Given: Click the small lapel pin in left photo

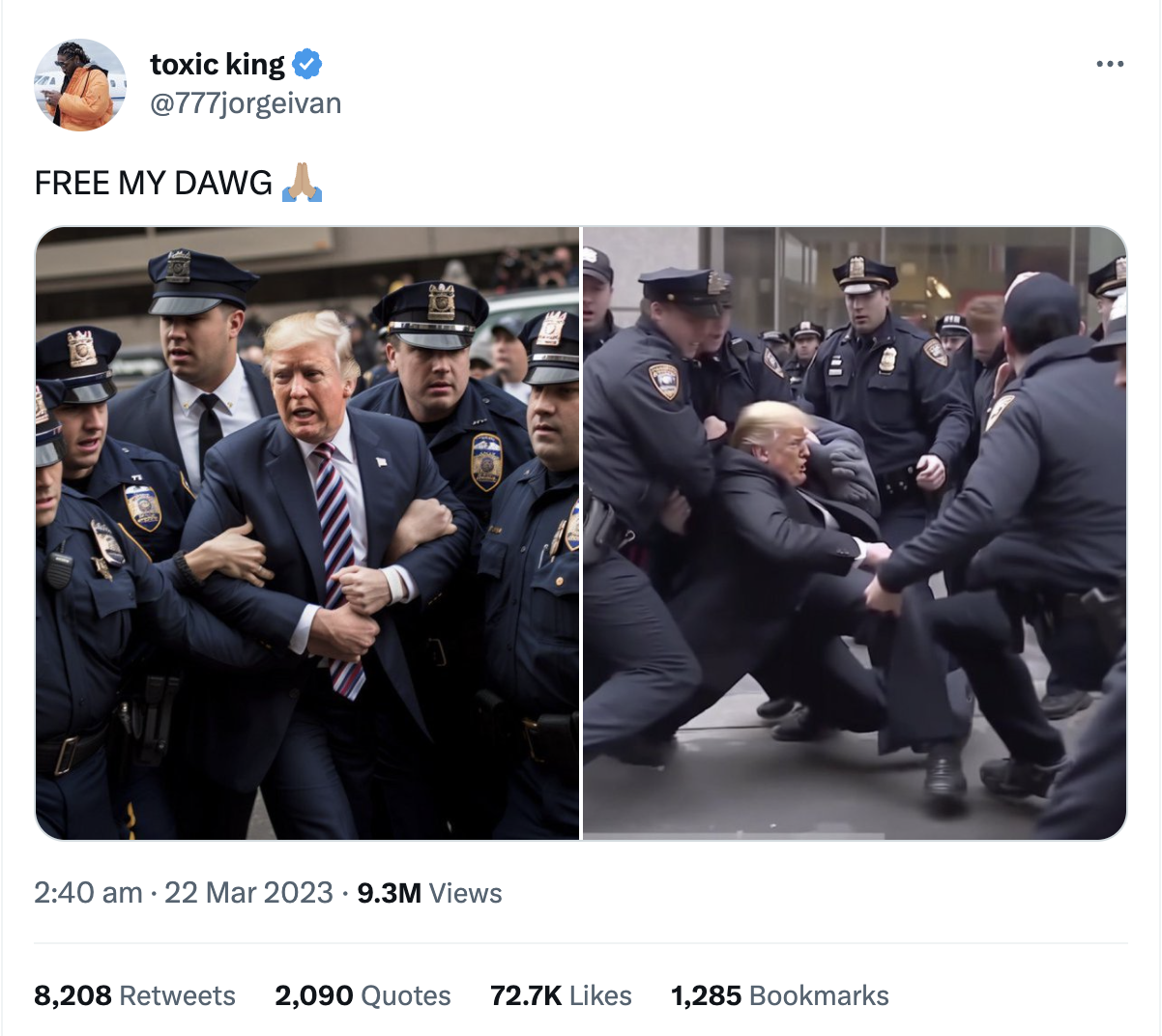Looking at the screenshot, I should (x=383, y=461).
